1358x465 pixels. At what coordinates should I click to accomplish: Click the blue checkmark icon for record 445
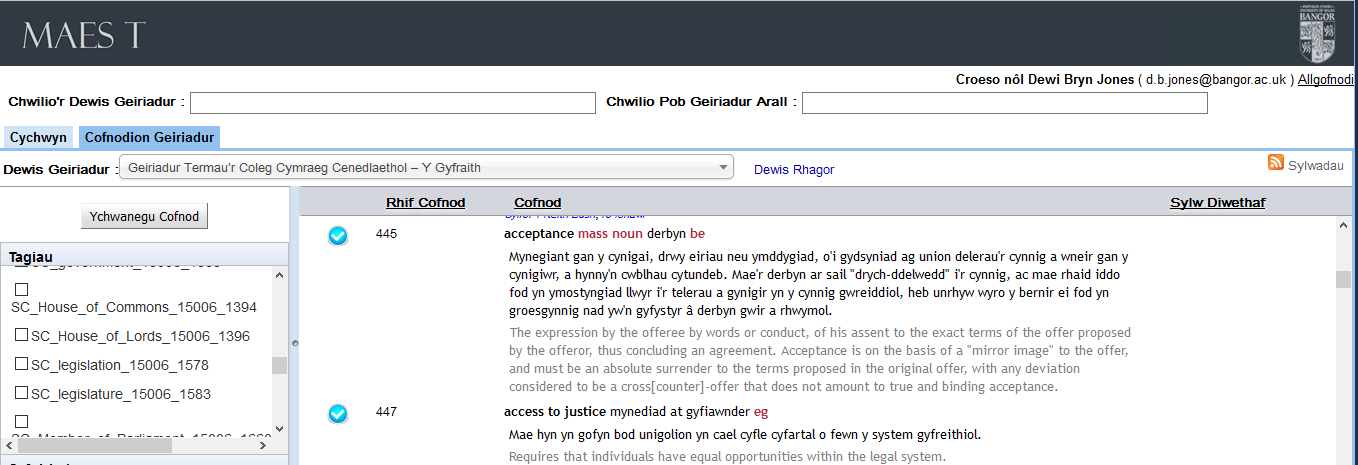[338, 236]
